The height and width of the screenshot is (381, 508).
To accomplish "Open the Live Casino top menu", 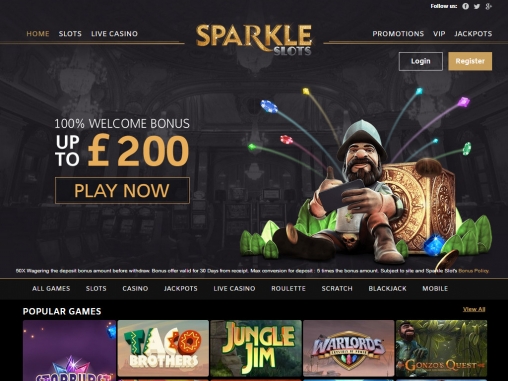I will (114, 34).
